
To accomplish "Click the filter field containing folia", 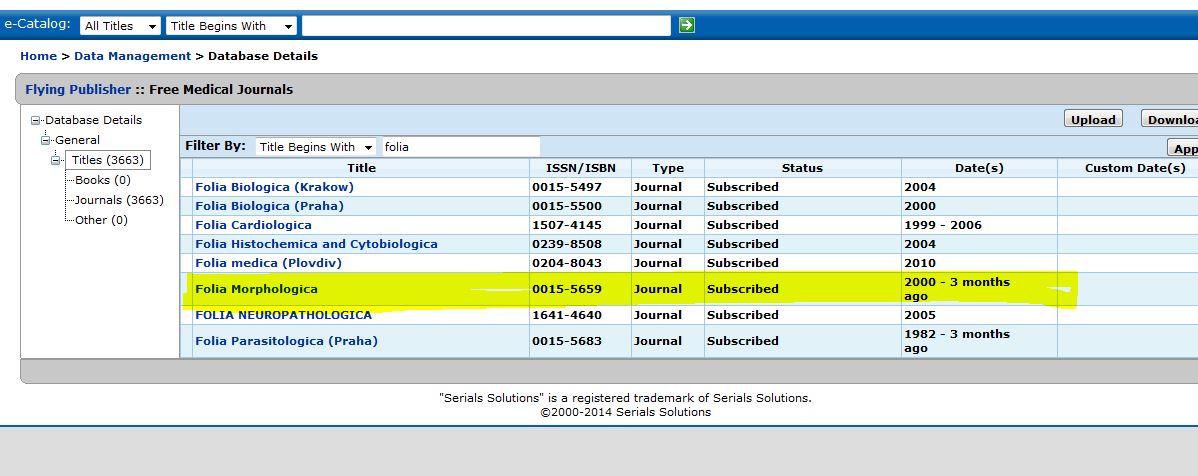I will click(x=461, y=147).
